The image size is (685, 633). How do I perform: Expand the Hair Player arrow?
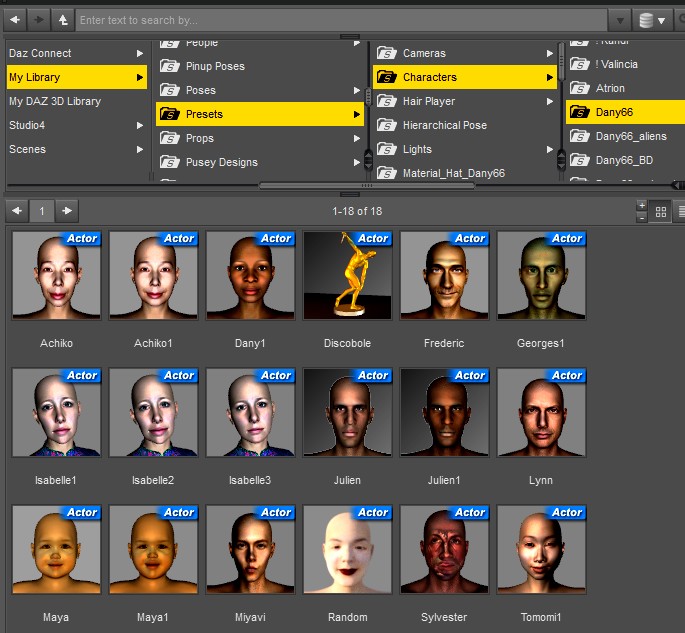pyautogui.click(x=550, y=101)
